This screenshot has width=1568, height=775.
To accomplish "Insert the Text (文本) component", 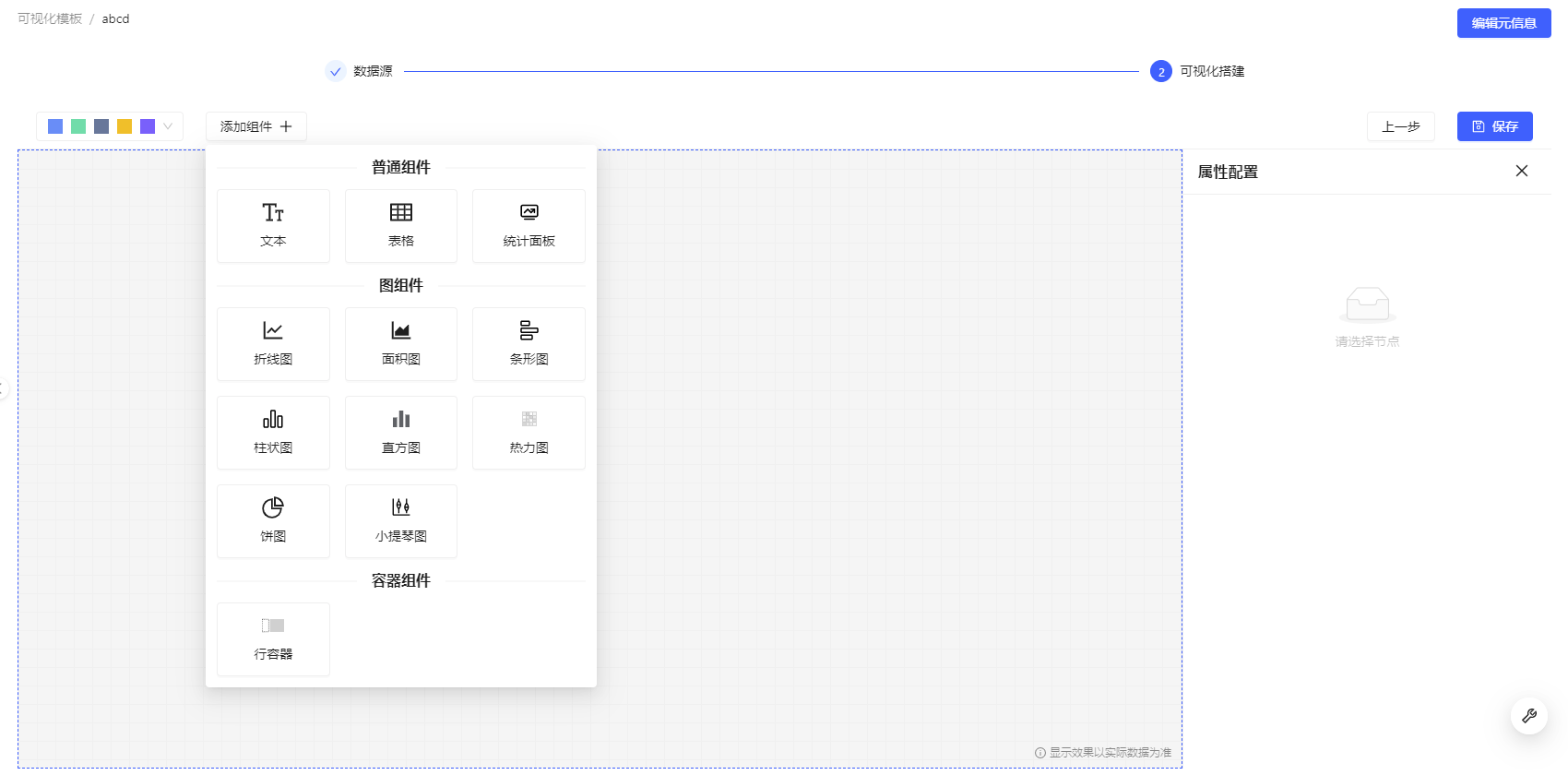I will click(273, 226).
